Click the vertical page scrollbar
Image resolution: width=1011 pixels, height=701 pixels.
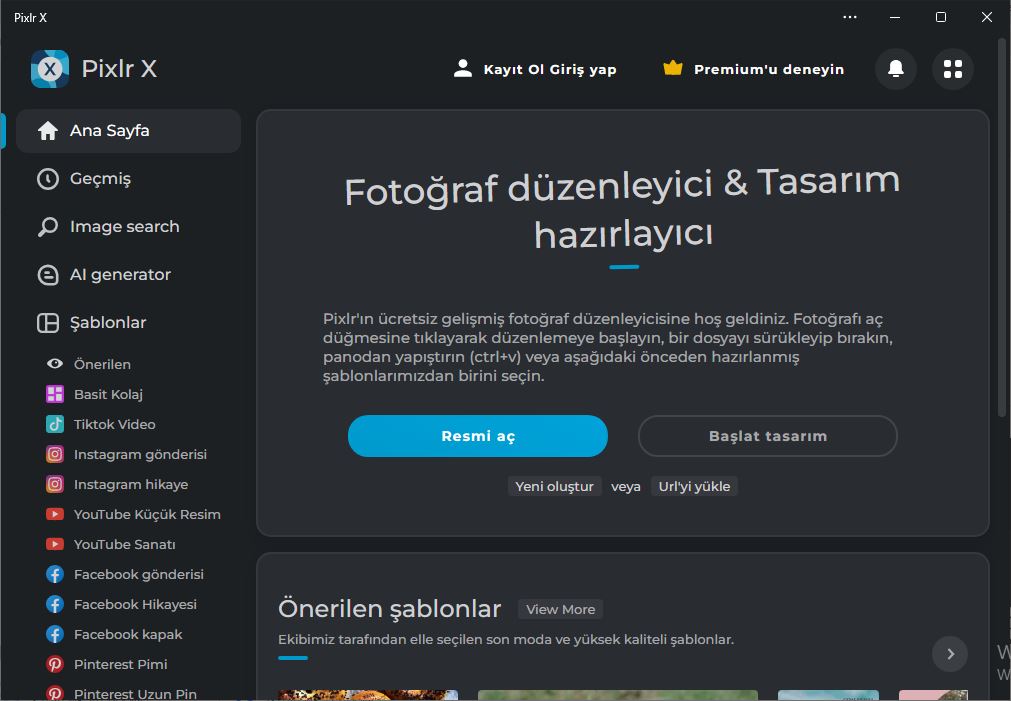[x=1002, y=226]
